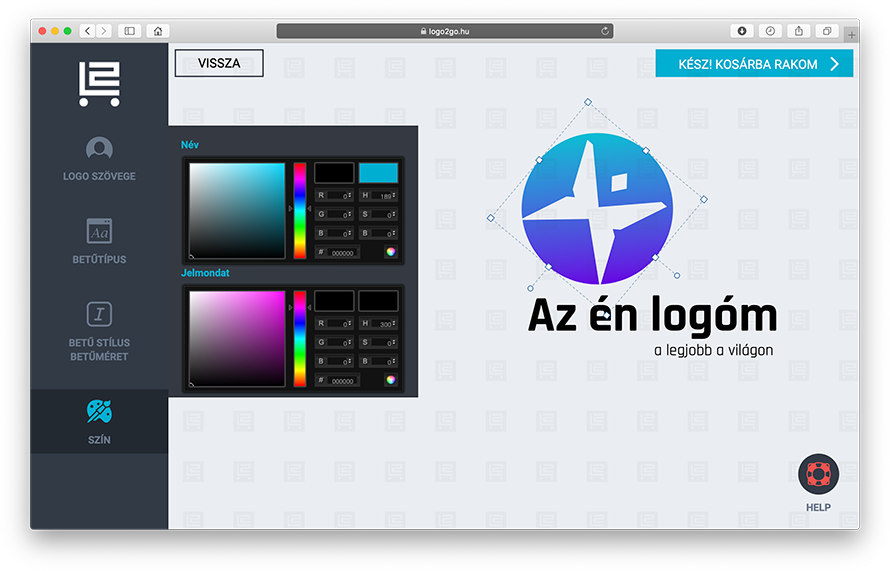Click the 'a legjobb a világon' tagline
This screenshot has width=890, height=571.
point(713,350)
